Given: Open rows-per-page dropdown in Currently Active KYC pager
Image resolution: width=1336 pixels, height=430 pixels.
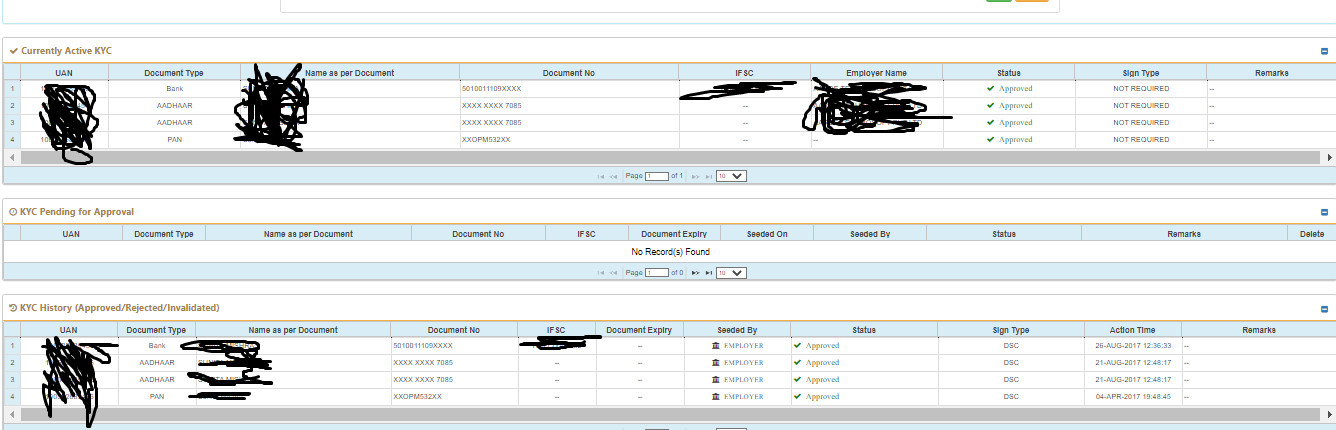Looking at the screenshot, I should tap(731, 176).
